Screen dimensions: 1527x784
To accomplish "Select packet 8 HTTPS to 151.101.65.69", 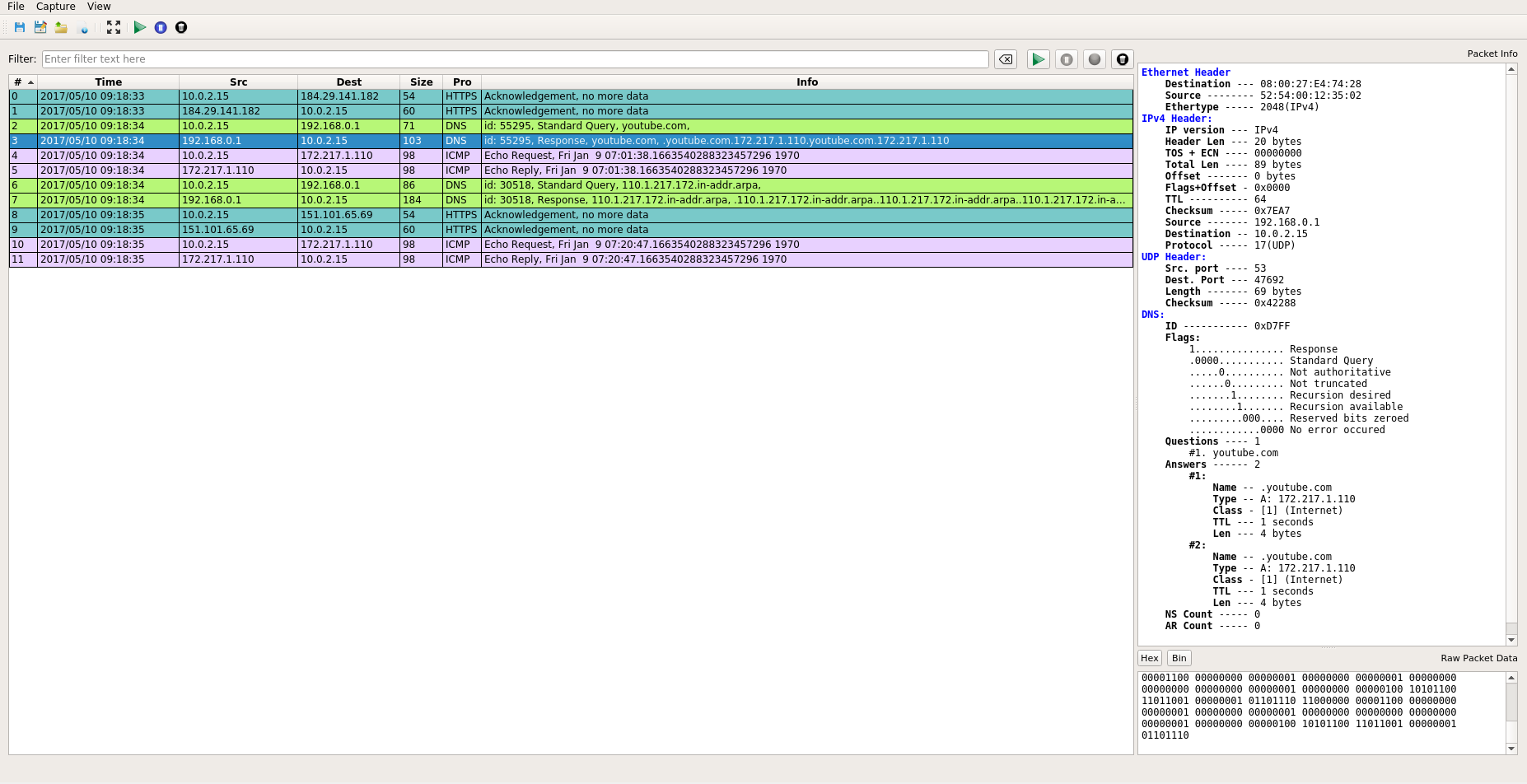I will point(571,215).
